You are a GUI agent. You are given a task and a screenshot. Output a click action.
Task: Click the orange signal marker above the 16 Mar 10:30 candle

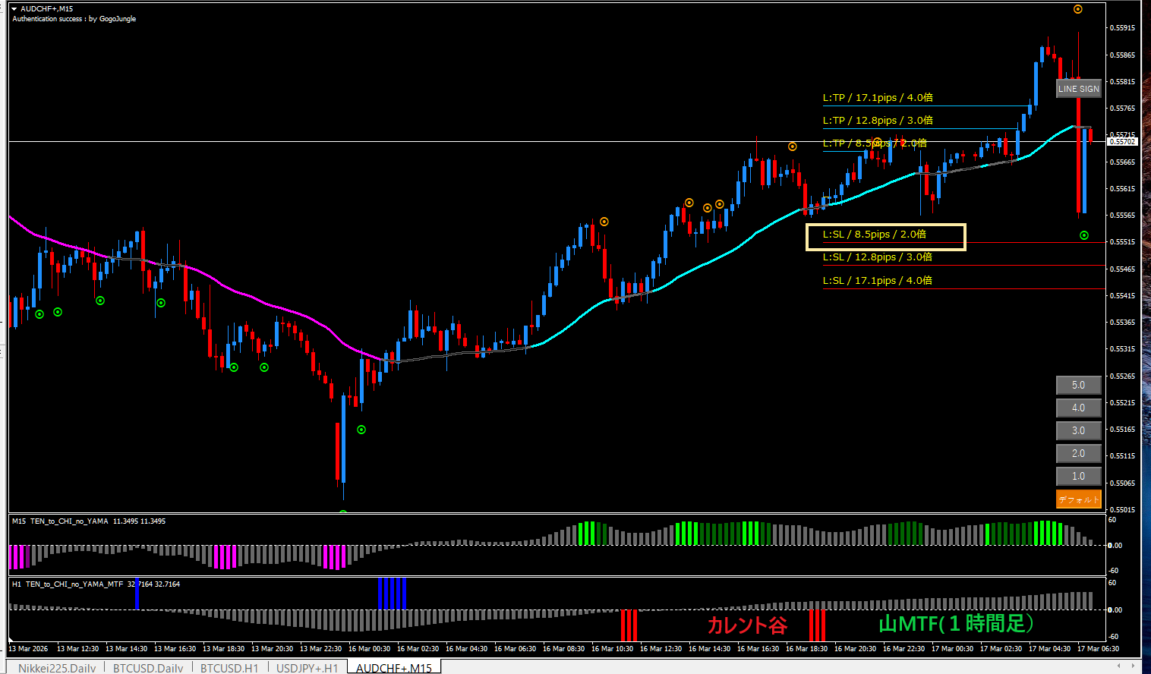click(x=604, y=221)
